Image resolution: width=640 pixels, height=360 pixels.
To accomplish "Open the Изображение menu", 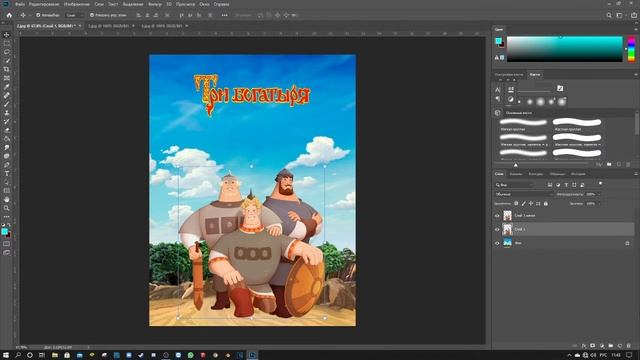I will (x=76, y=4).
